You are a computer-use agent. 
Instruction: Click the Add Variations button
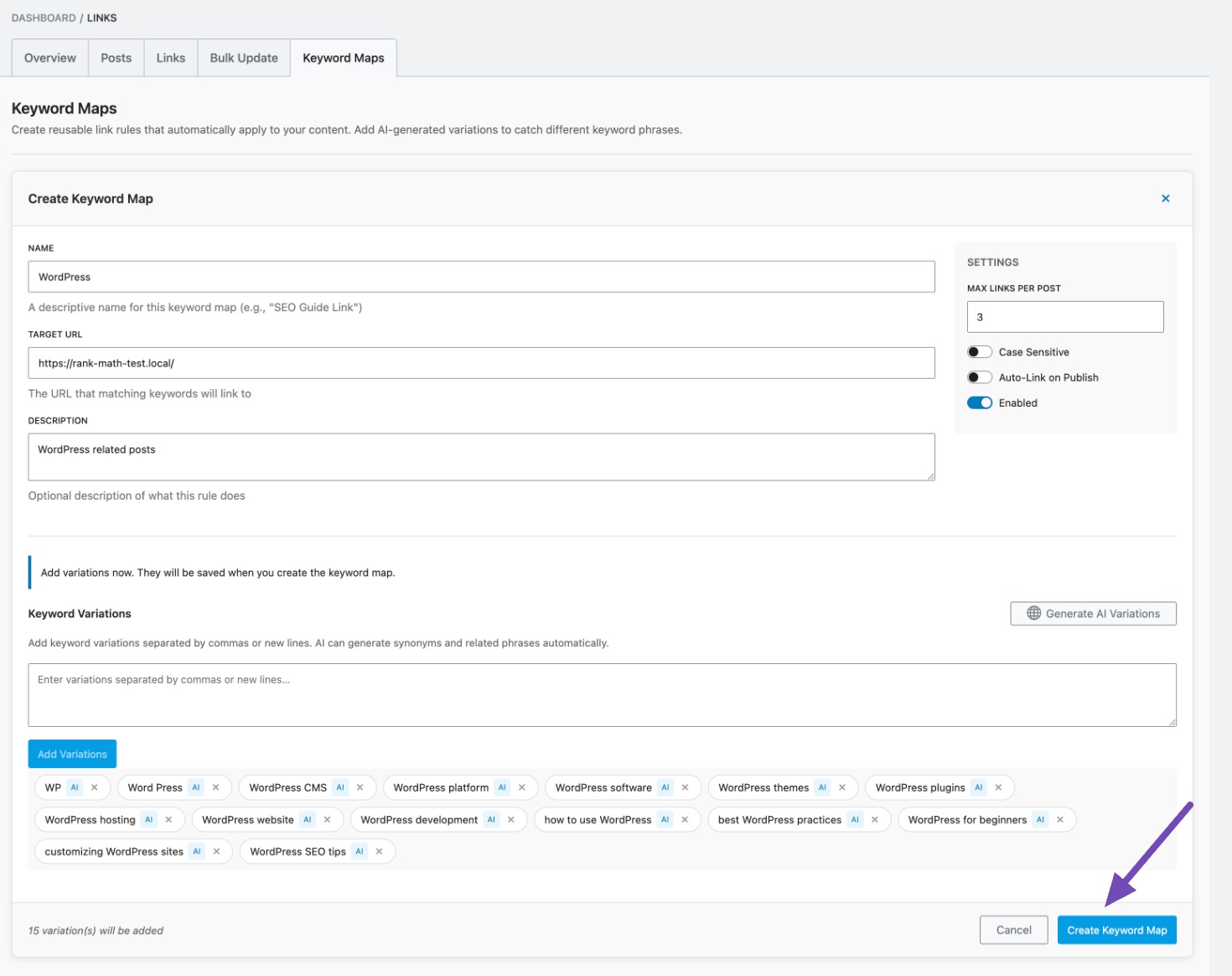(x=72, y=753)
